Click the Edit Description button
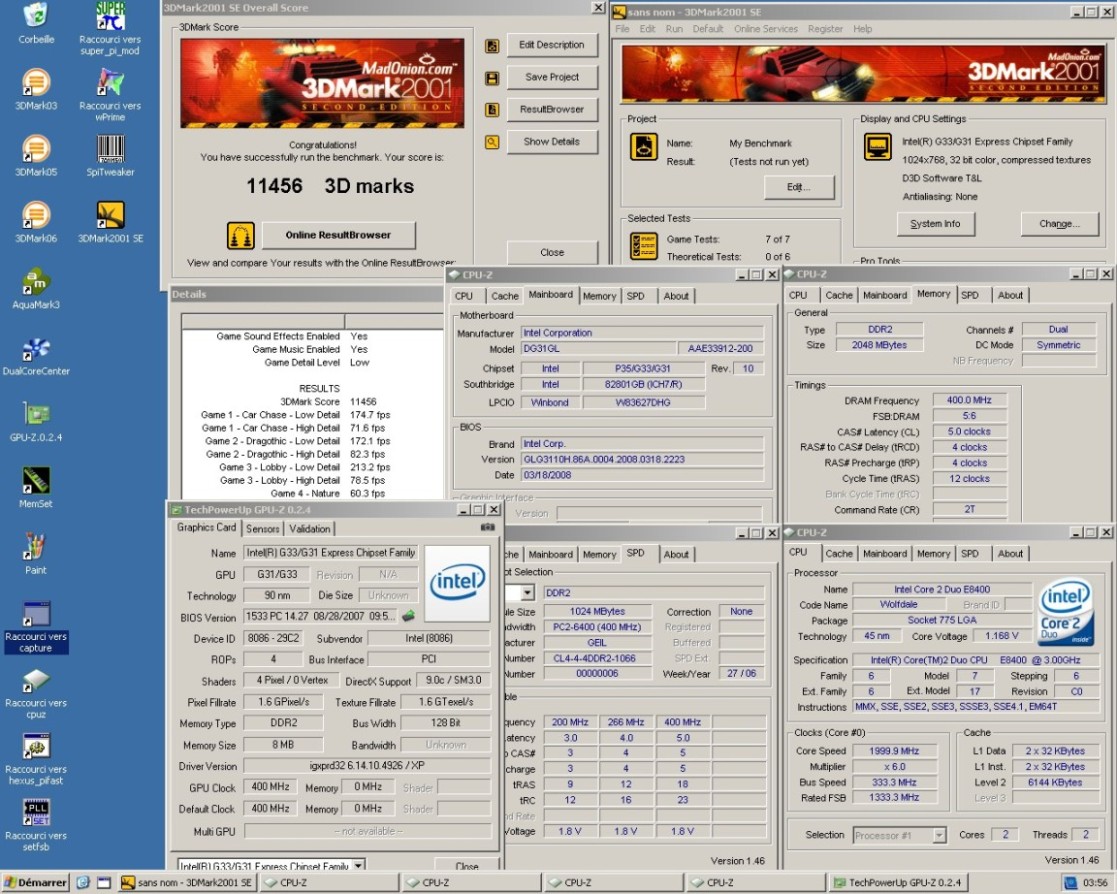1117x894 pixels. point(552,45)
